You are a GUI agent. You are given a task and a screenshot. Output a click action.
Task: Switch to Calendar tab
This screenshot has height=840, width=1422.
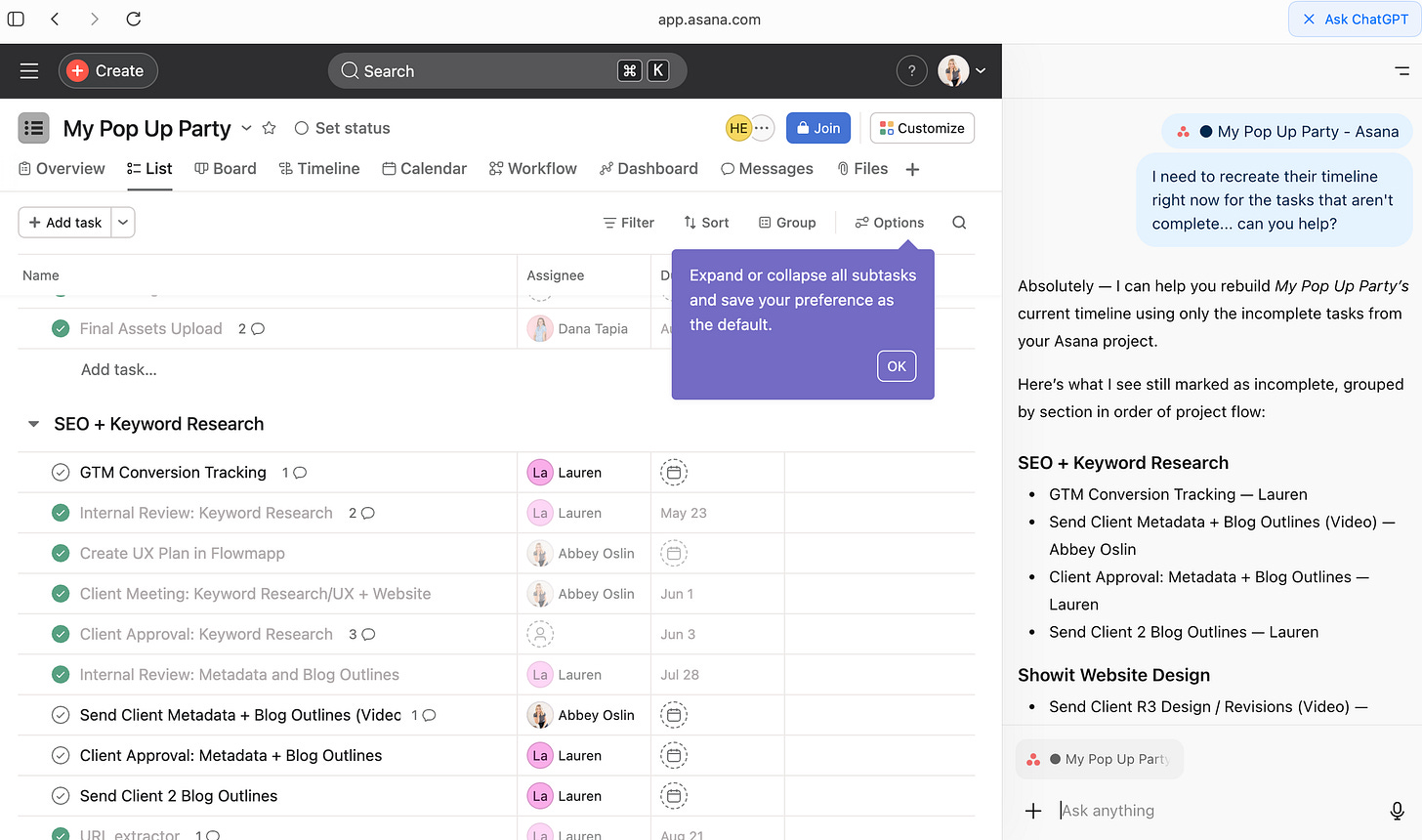tap(425, 169)
